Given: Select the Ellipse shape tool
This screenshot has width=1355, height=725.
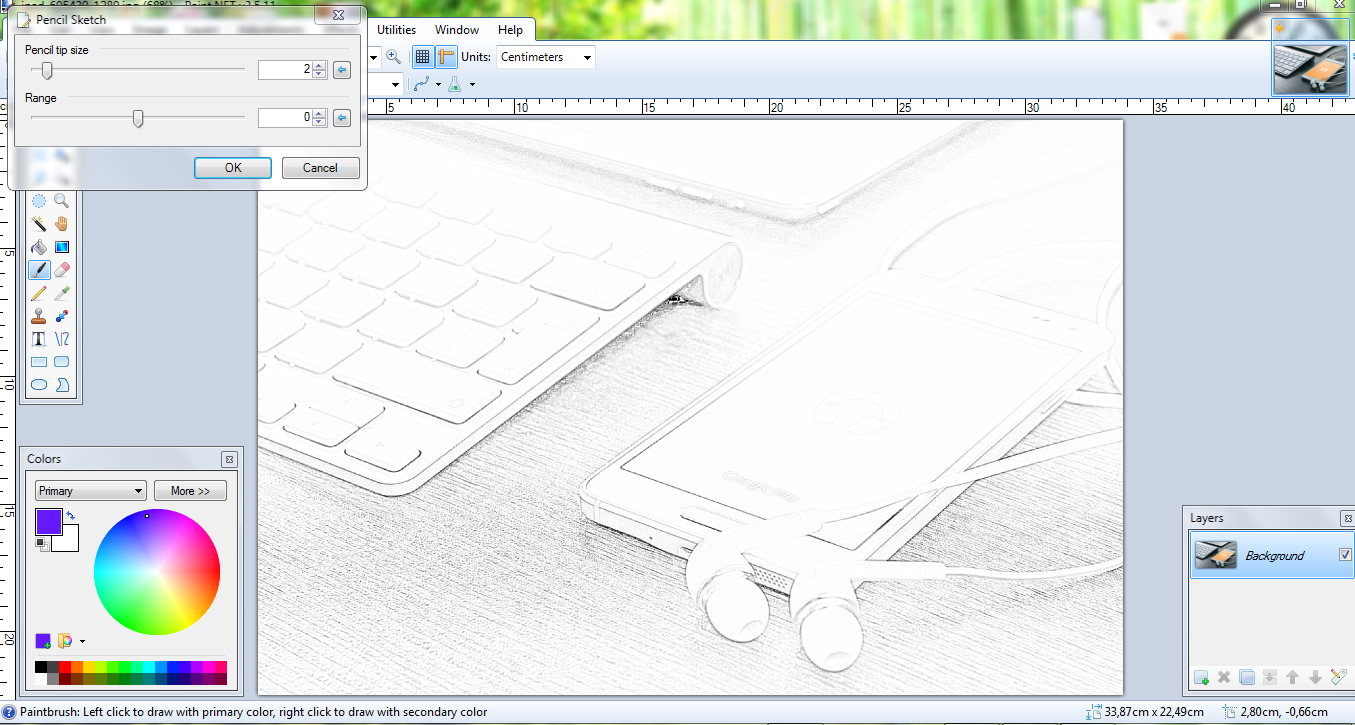Looking at the screenshot, I should click(x=39, y=385).
